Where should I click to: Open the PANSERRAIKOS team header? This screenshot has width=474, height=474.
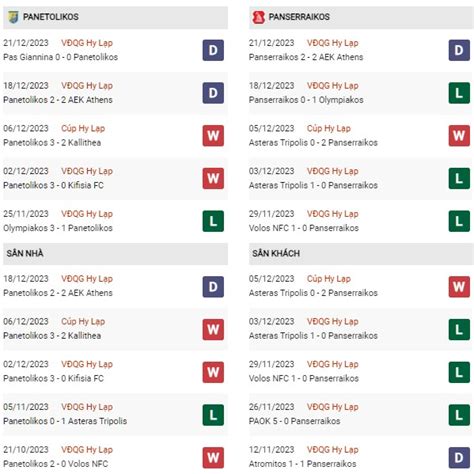[x=361, y=17]
